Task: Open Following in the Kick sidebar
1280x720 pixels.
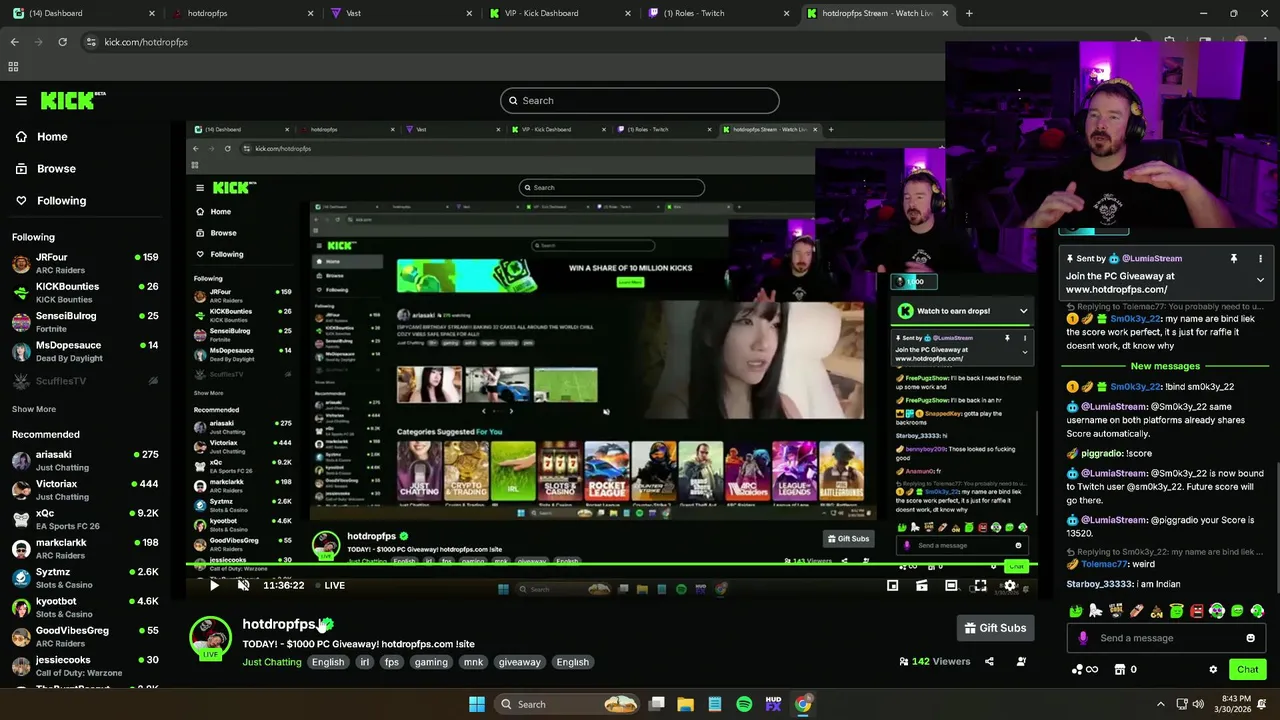Action: 61,201
